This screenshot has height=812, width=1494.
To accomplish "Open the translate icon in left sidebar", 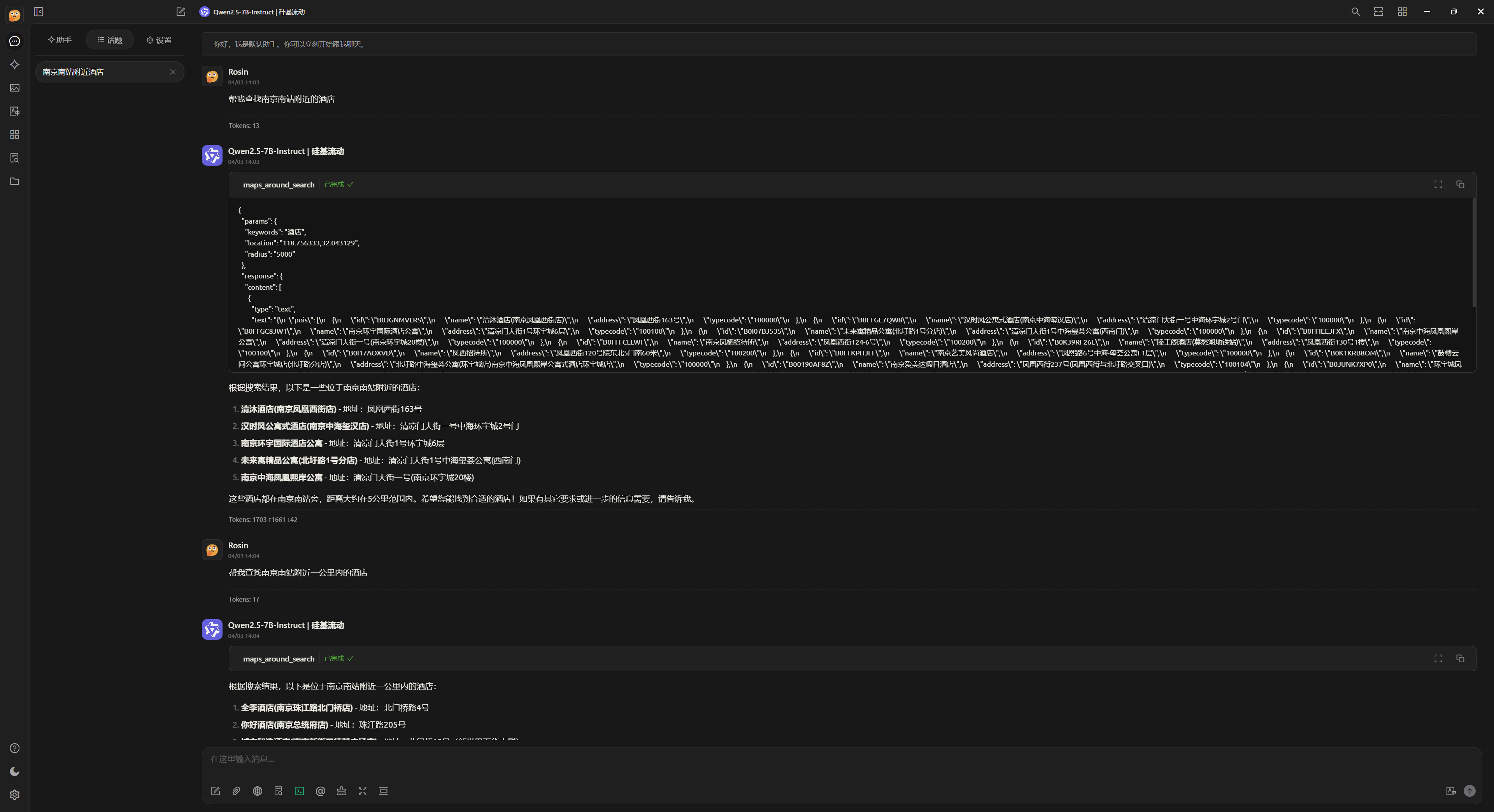I will pyautogui.click(x=14, y=111).
